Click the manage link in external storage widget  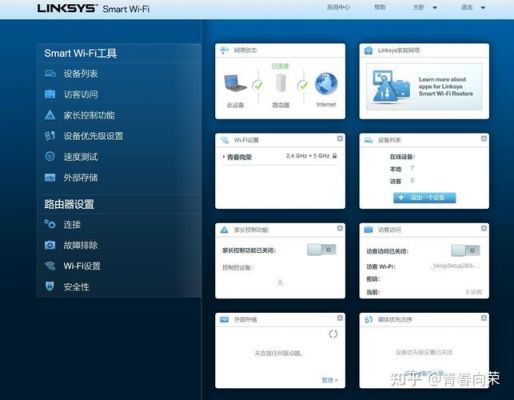tap(330, 380)
